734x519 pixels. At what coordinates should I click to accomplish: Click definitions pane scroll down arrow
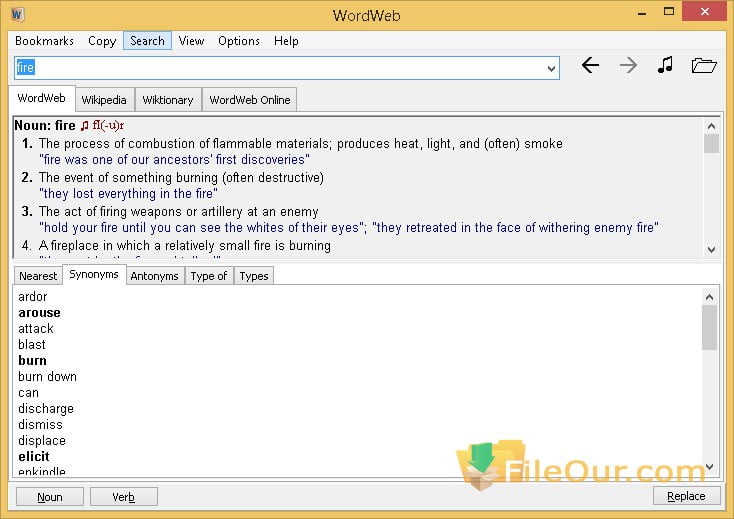(x=712, y=250)
